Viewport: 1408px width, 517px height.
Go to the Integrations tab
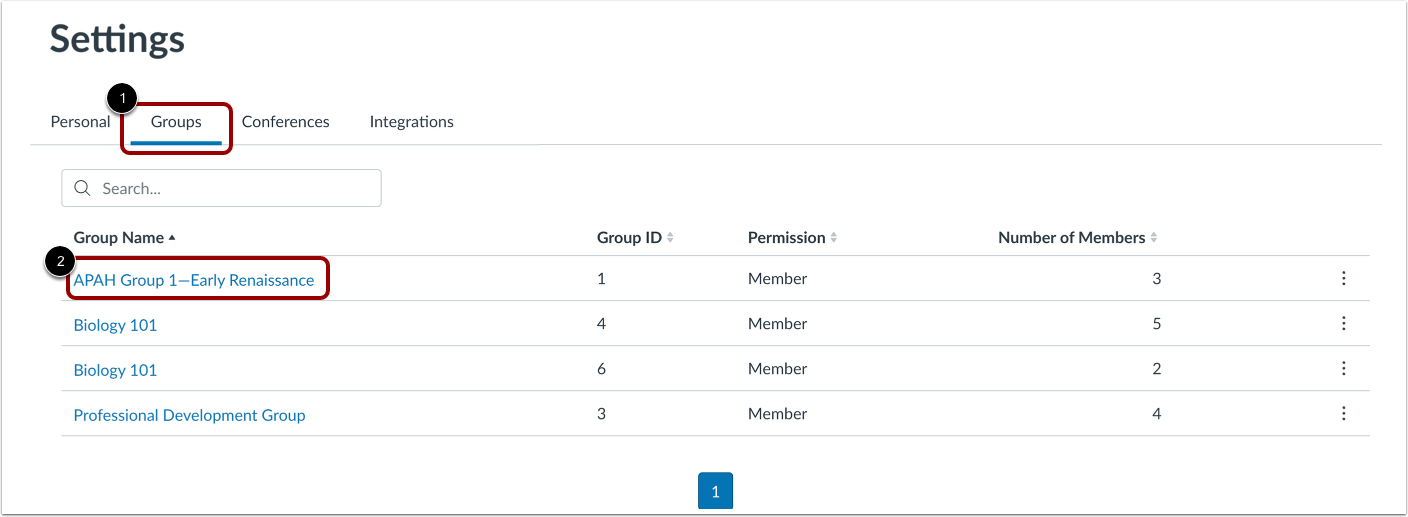[x=411, y=122]
